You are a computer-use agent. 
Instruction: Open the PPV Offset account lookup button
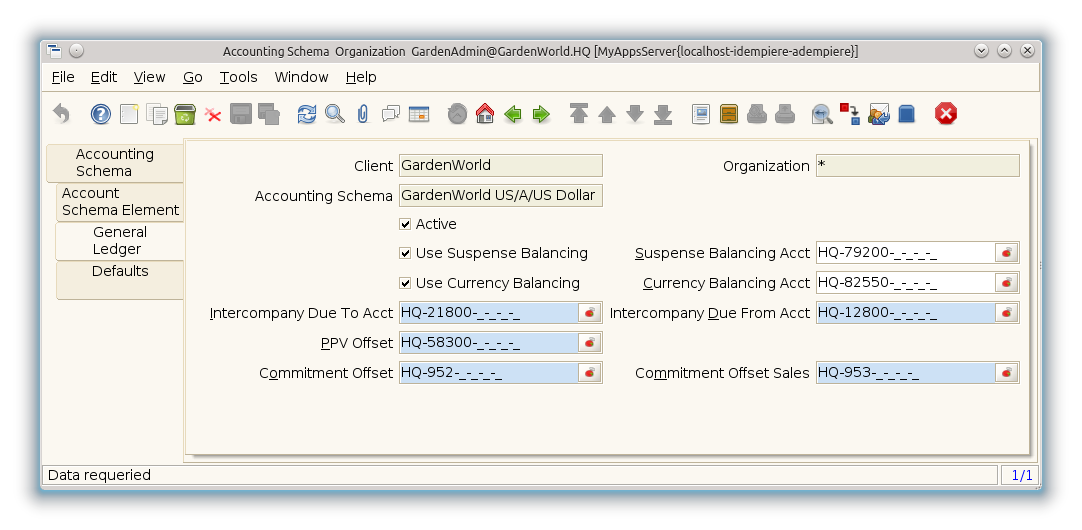click(590, 343)
